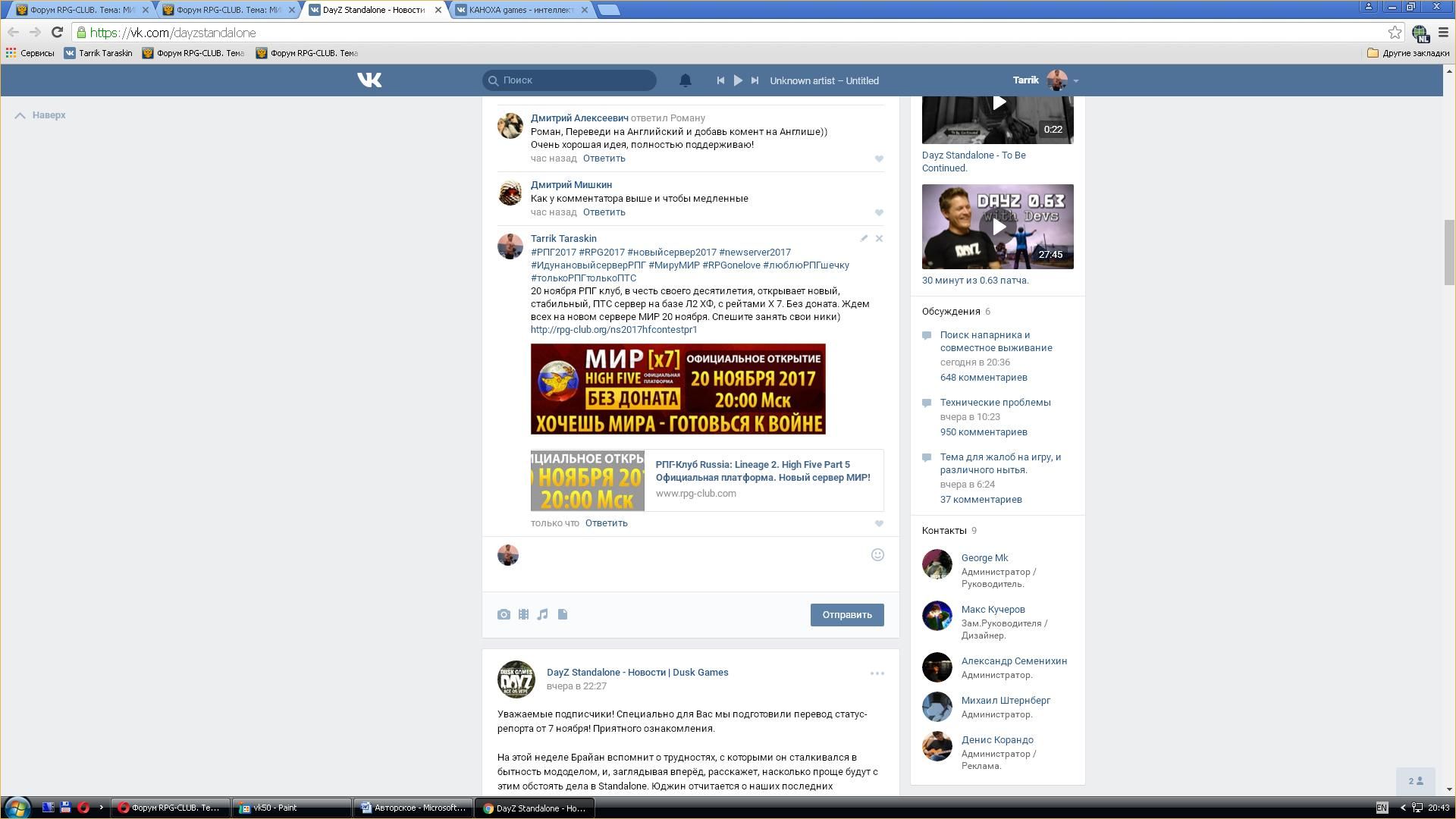Viewport: 1456px width, 819px height.
Task: Edit Tarrik Taraskin's comment with the pencil icon
Action: (x=864, y=239)
